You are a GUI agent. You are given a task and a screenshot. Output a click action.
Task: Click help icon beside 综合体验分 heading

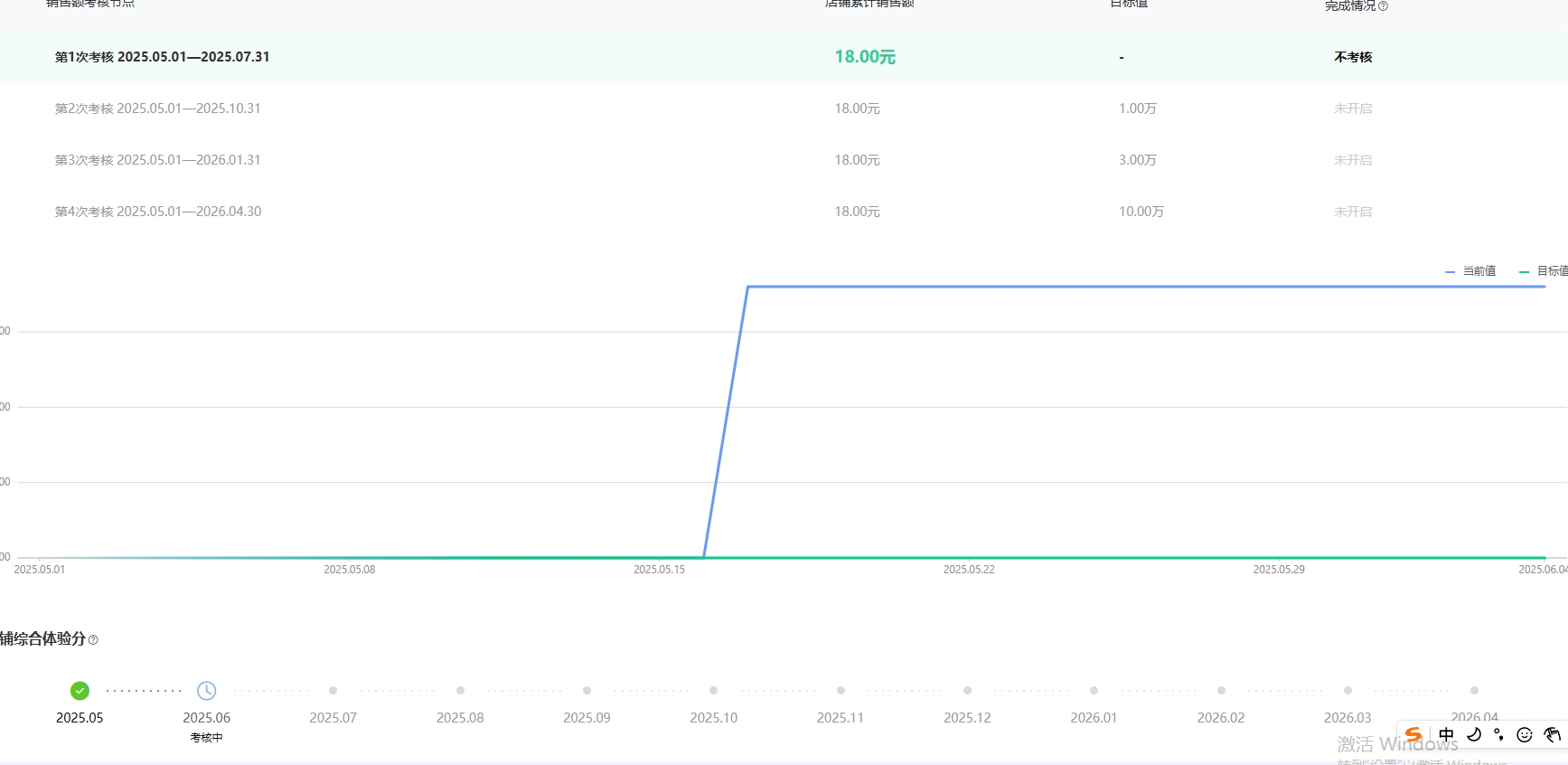coord(93,640)
